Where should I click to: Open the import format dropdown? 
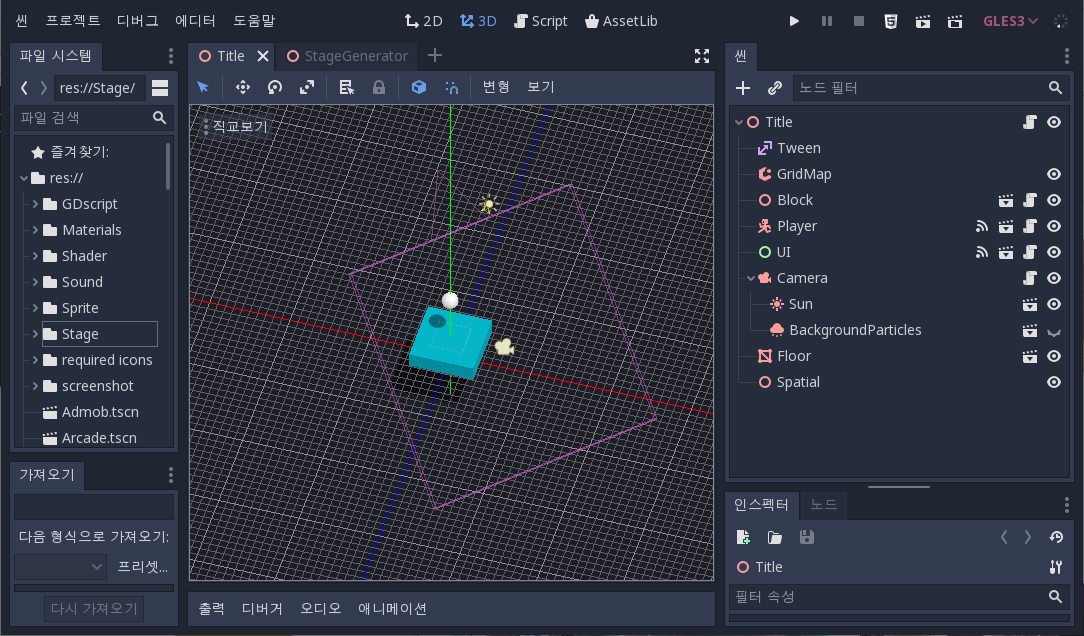click(x=60, y=568)
